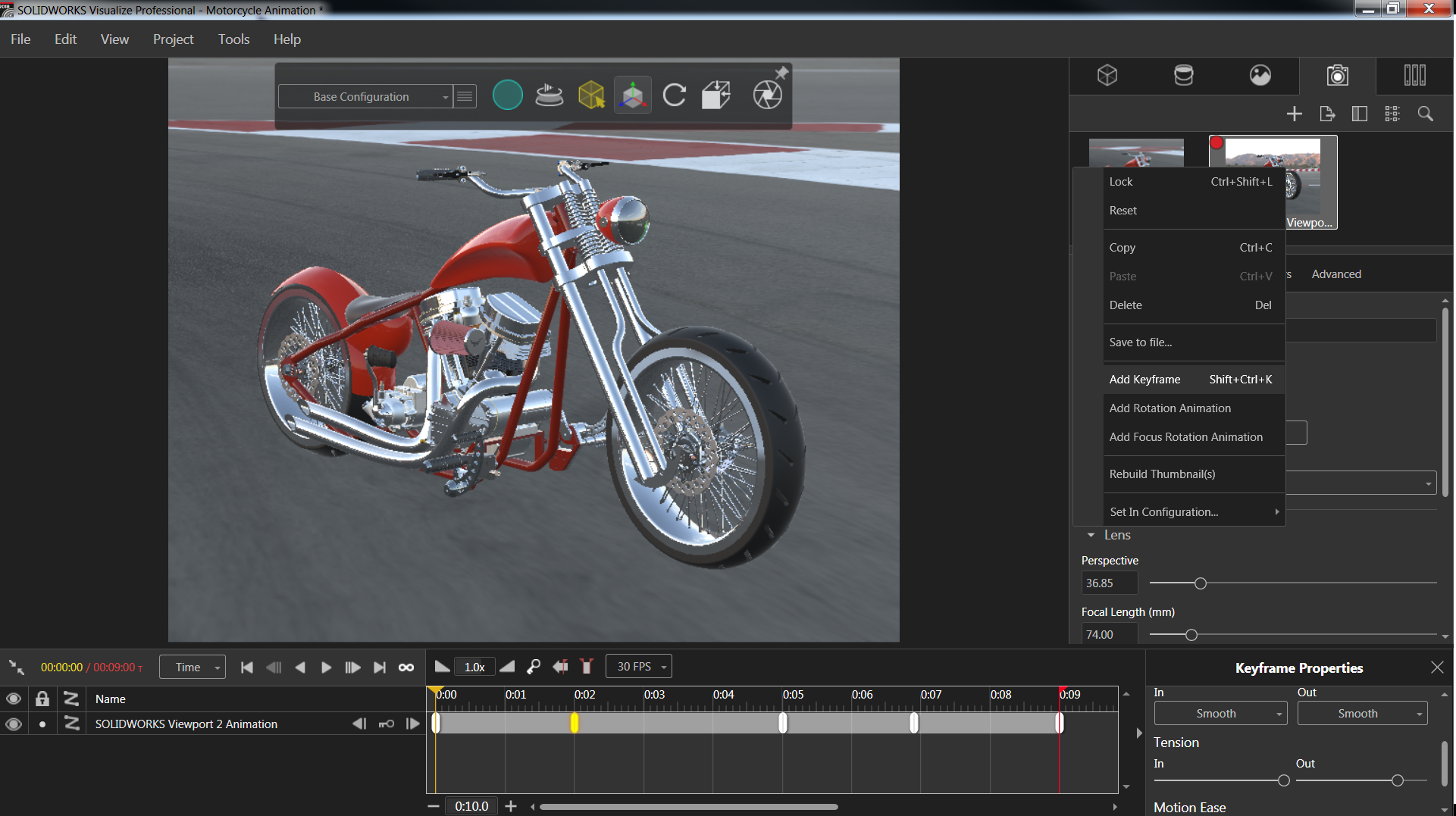Click the render aperture icon in toolbar
Viewport: 1456px width, 816px height.
coord(767,95)
